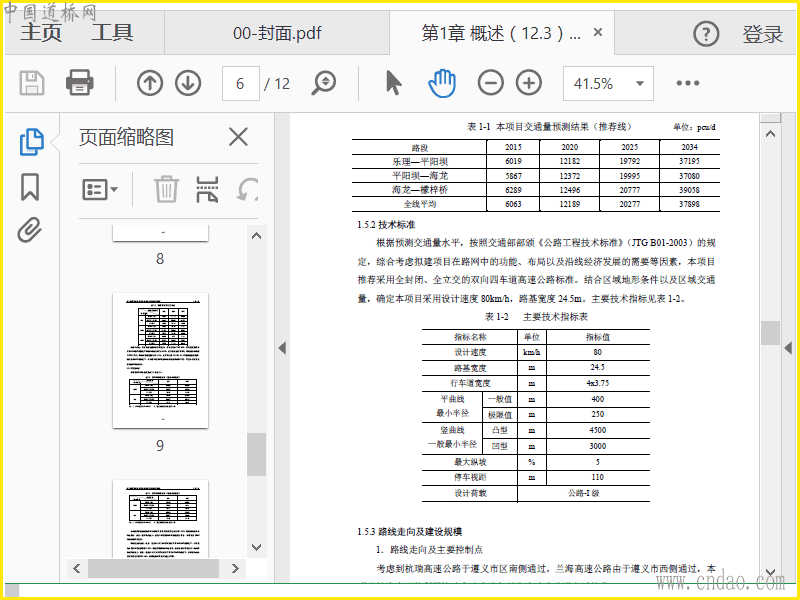Open the 工具 tab
Screen dimensions: 800x600
pos(112,33)
